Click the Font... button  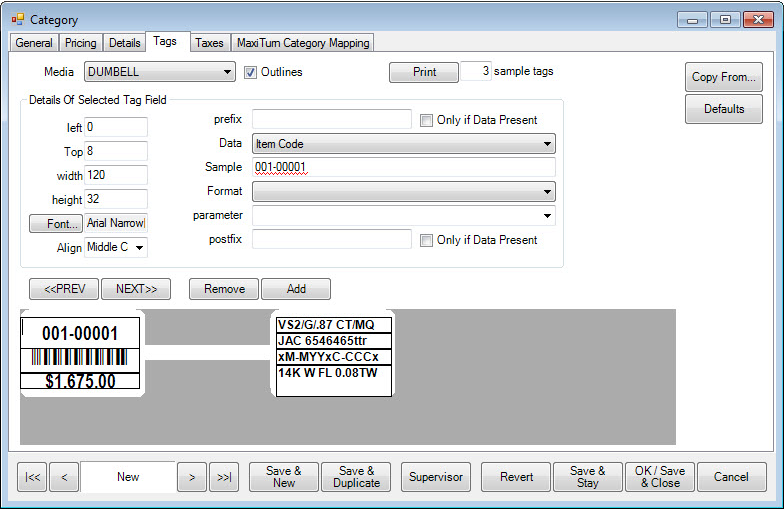click(x=55, y=223)
